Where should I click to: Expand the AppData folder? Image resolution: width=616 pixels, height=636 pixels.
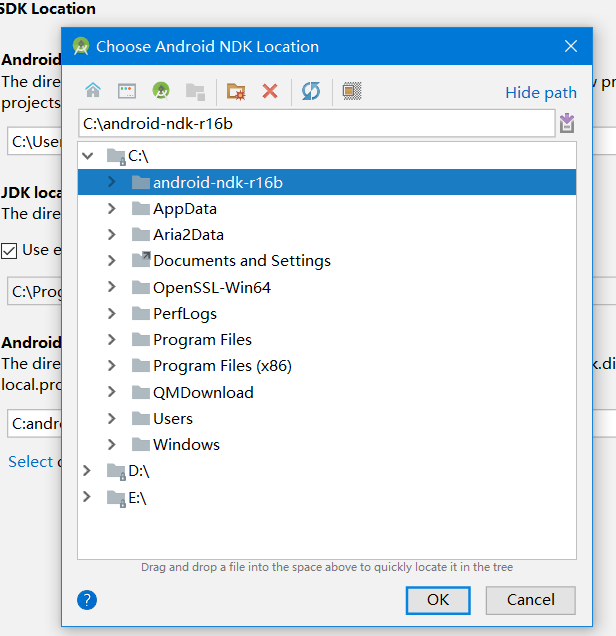[112, 208]
